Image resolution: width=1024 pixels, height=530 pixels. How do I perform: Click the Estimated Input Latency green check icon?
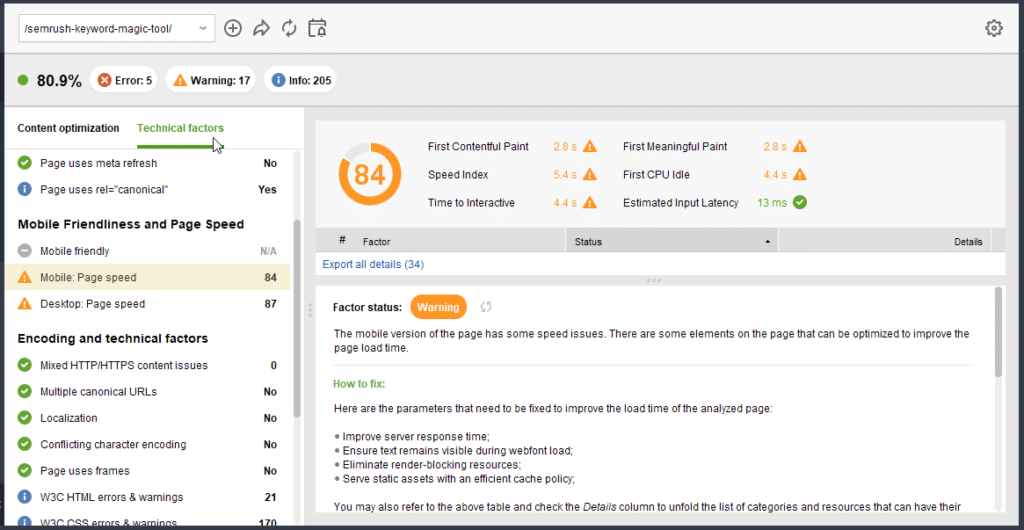[x=799, y=203]
